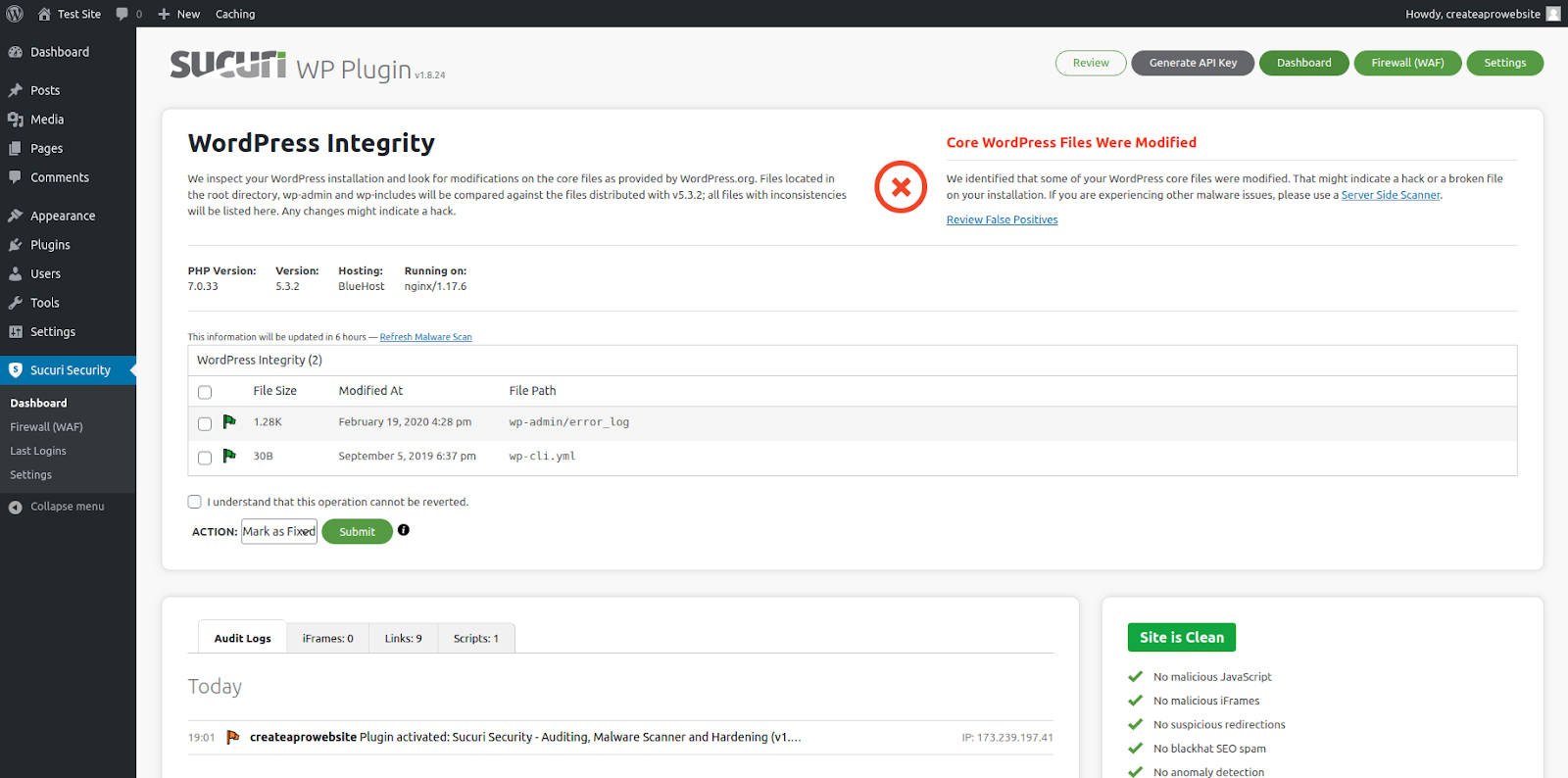Screen dimensions: 1568x778
Task: Click the user avatar in admin bar
Action: click(x=1553, y=14)
